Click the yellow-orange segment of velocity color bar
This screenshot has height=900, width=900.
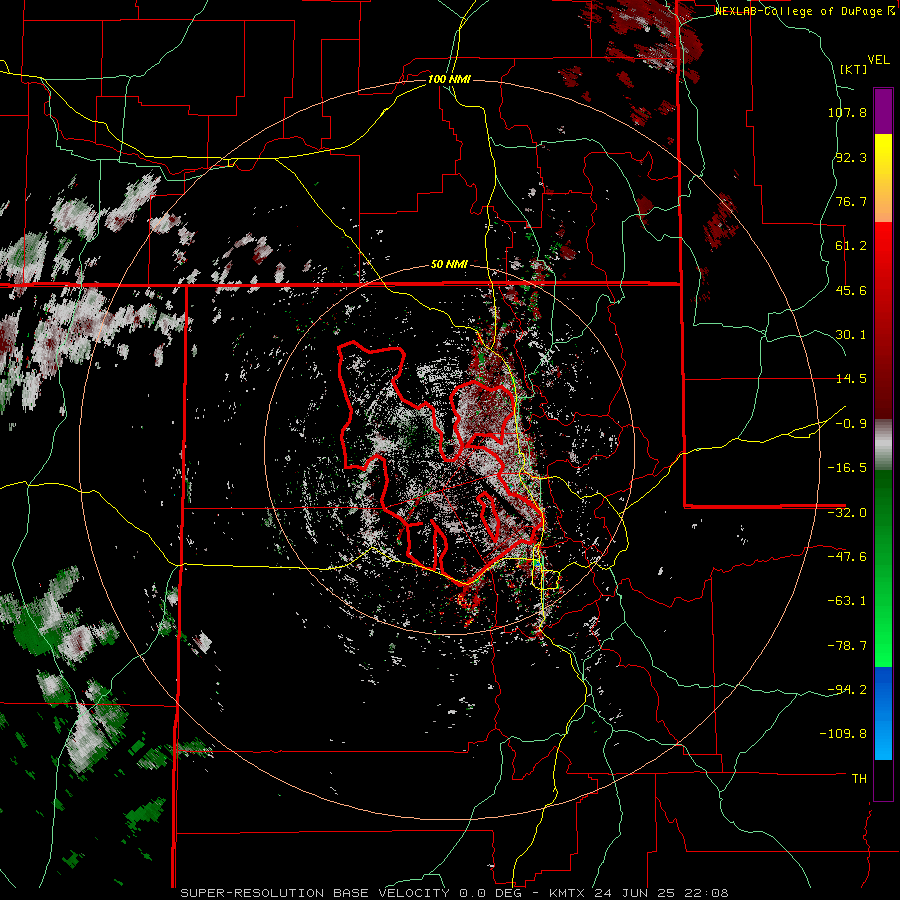pos(883,178)
